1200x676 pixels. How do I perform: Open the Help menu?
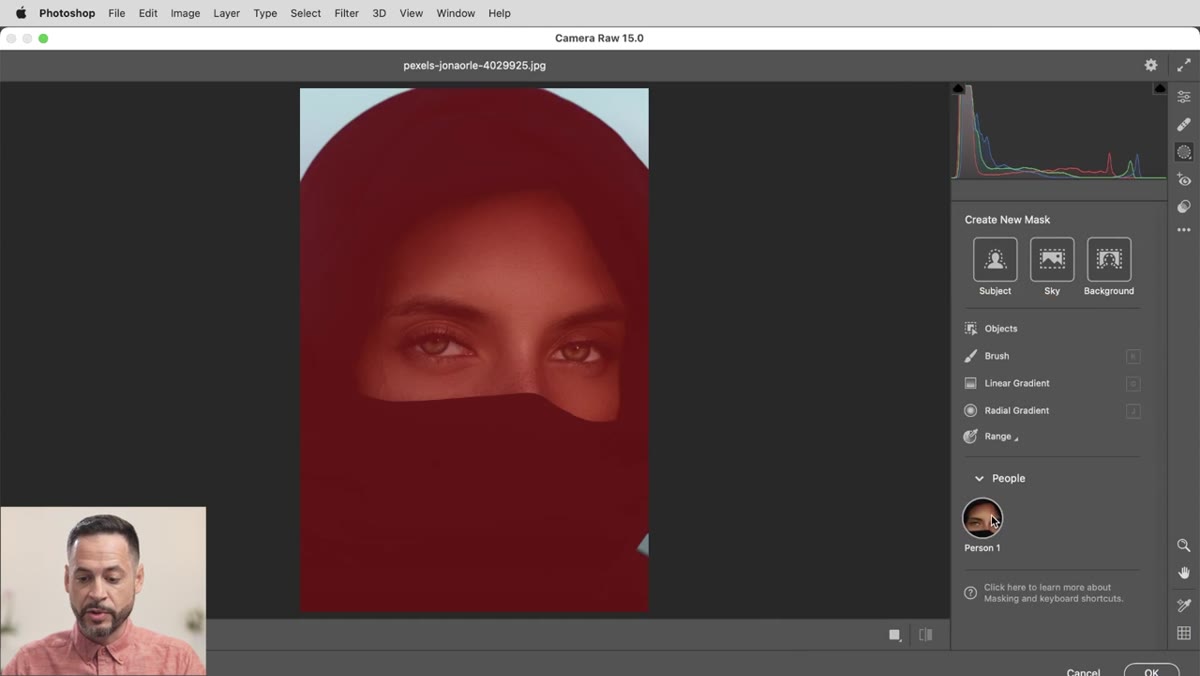click(499, 13)
